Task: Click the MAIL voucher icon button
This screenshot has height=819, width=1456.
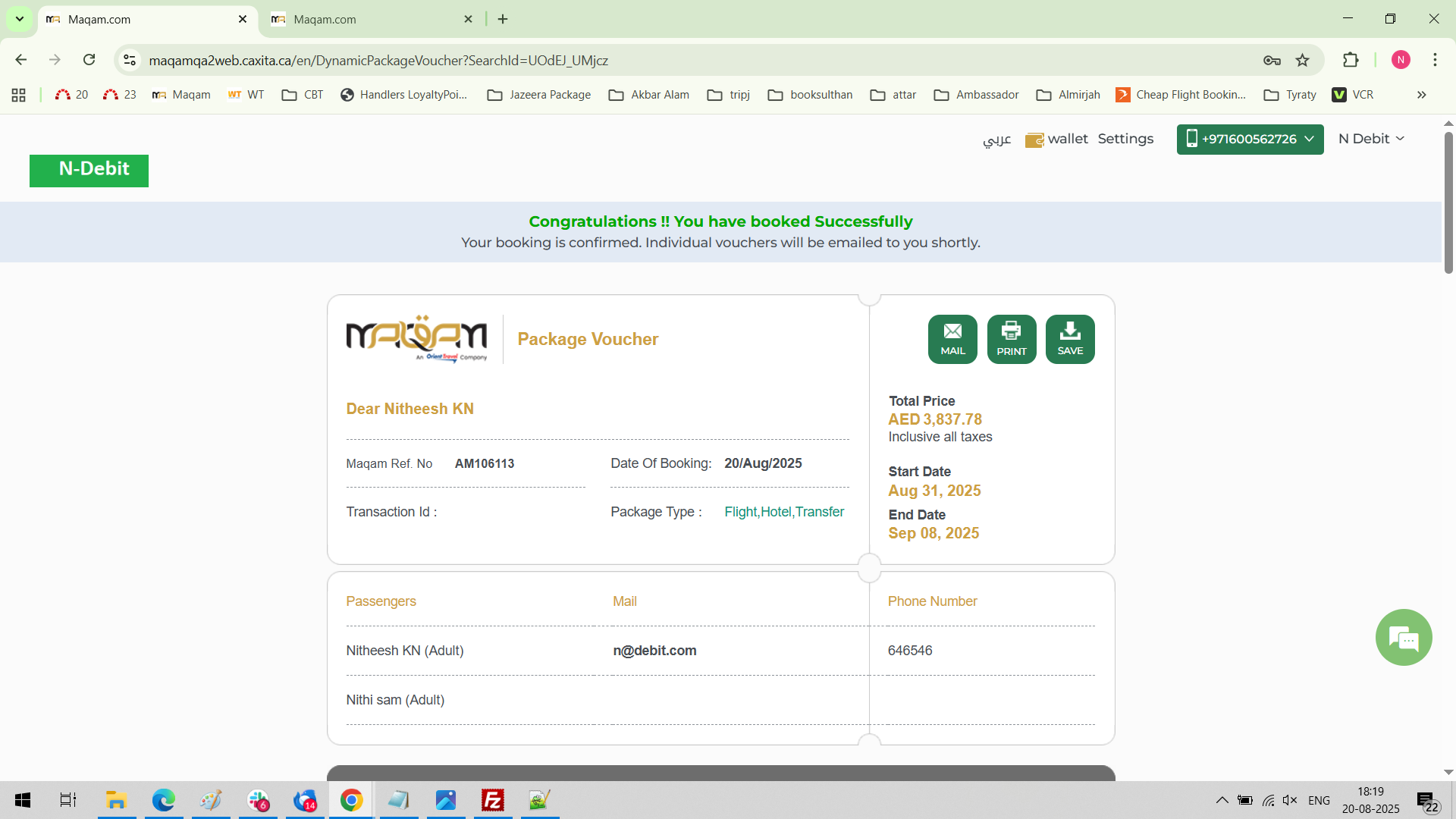Action: 952,339
